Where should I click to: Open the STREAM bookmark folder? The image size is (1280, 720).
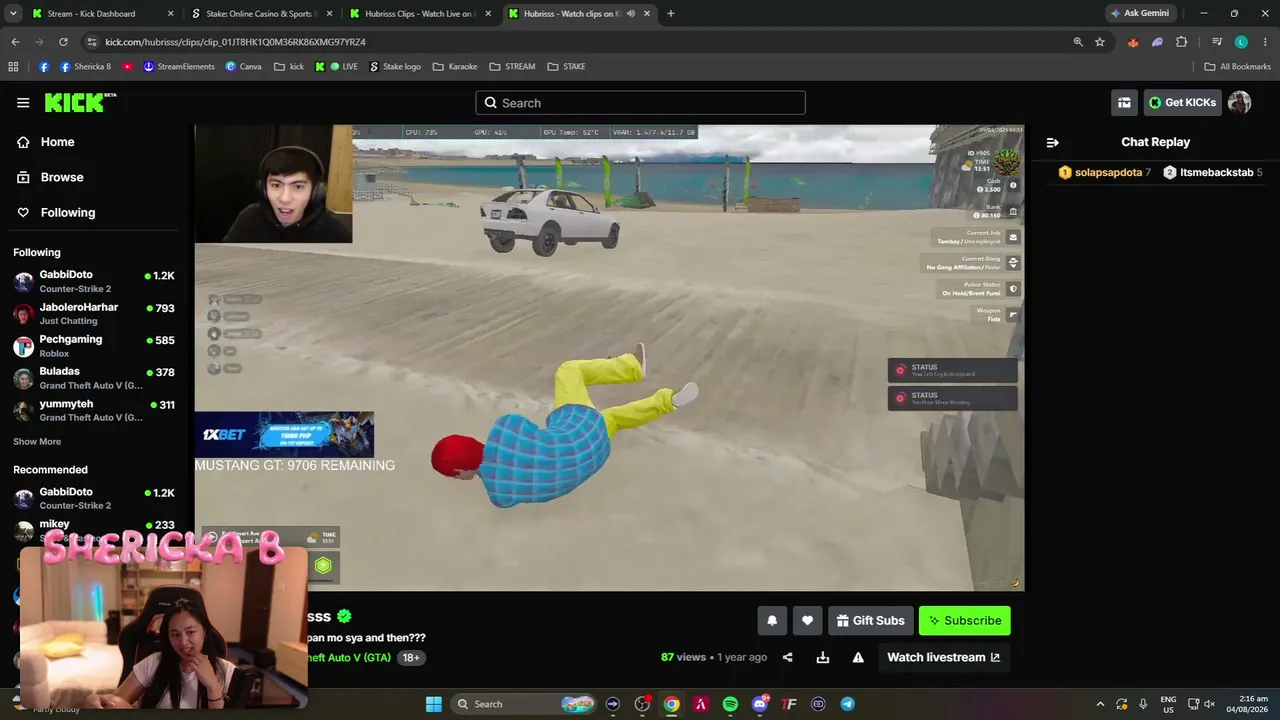tap(512, 67)
